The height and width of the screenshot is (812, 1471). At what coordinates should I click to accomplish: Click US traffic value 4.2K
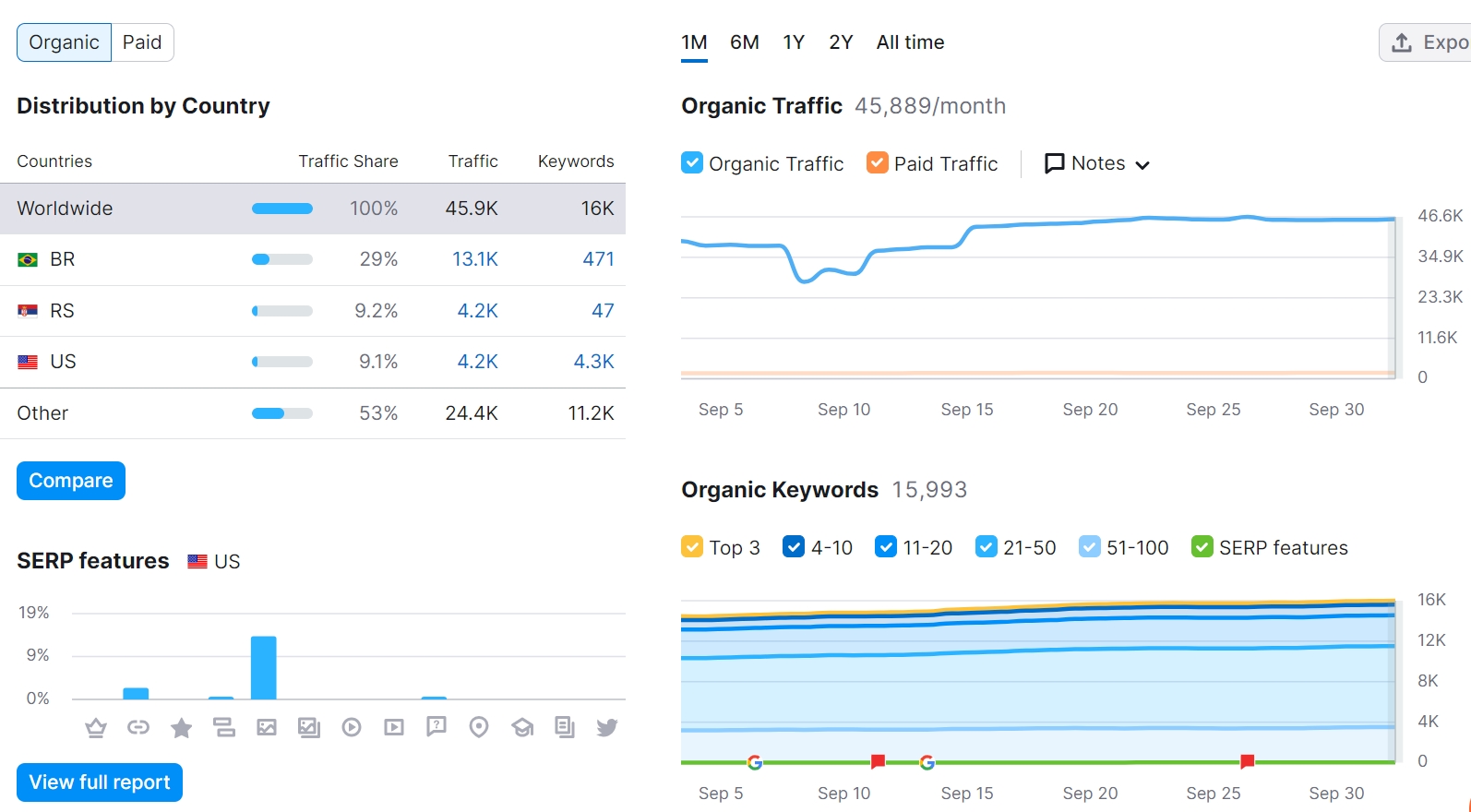478,362
